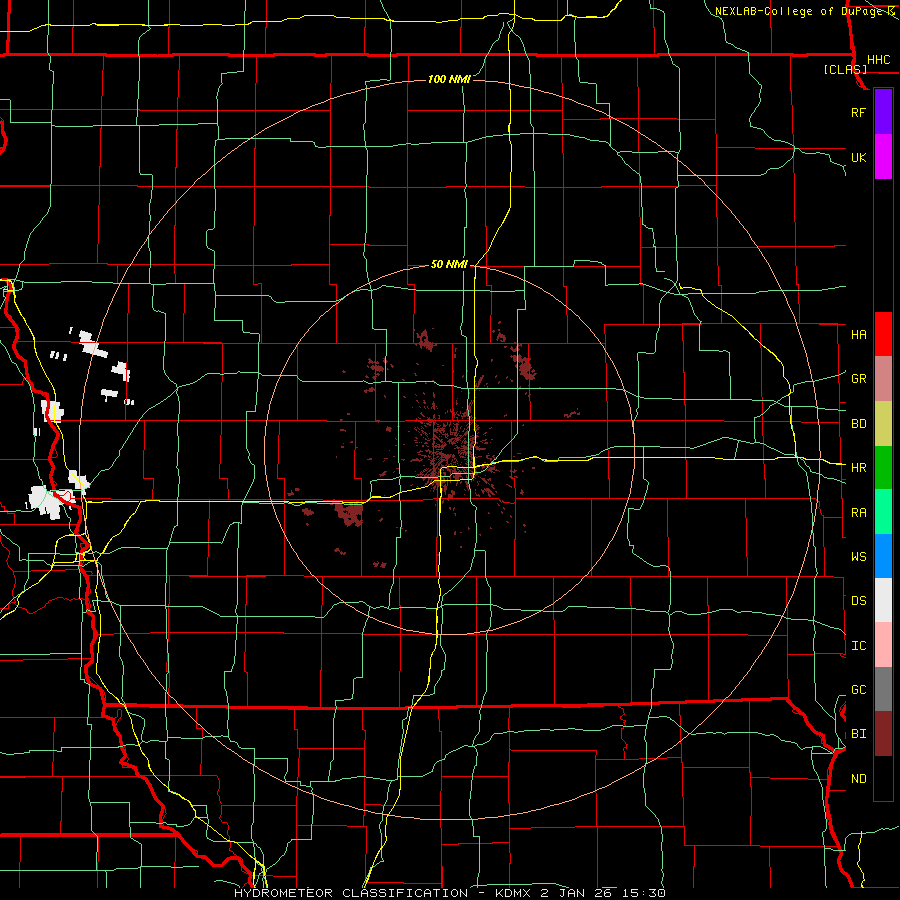
Task: Click the BI dark-red legend swatch
Action: click(883, 734)
